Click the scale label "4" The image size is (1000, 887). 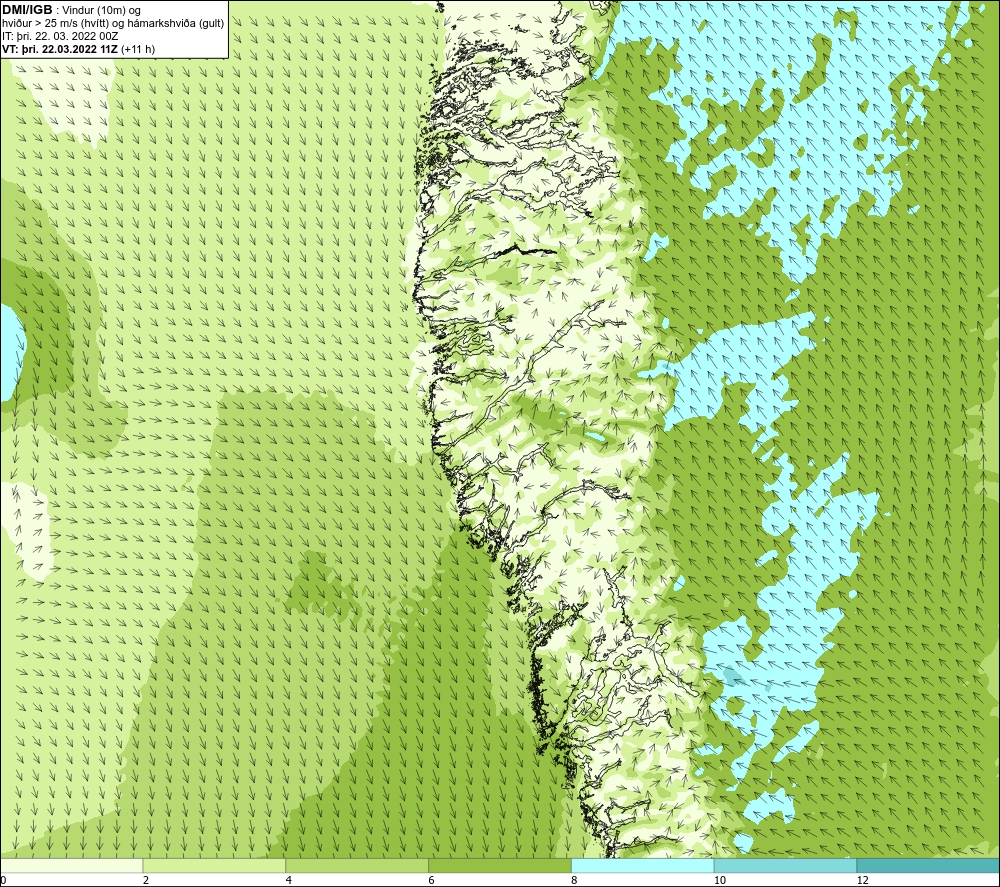tap(289, 881)
